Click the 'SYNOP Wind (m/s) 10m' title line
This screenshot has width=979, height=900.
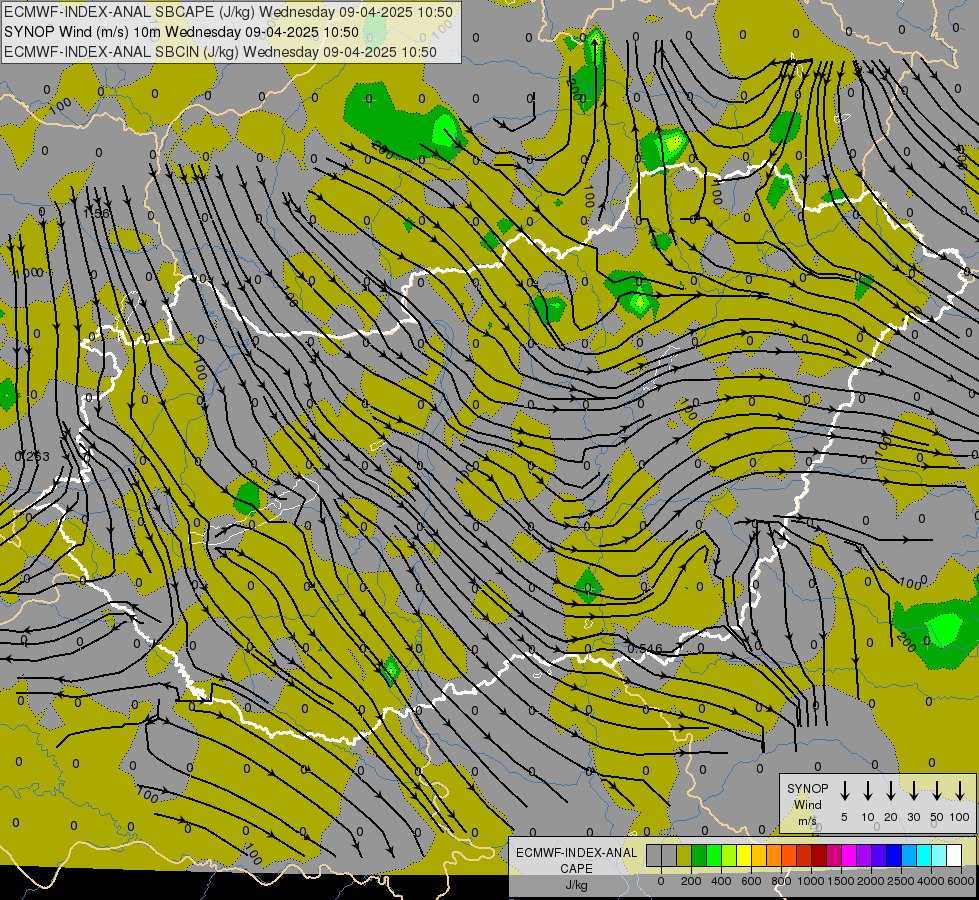coord(181,32)
